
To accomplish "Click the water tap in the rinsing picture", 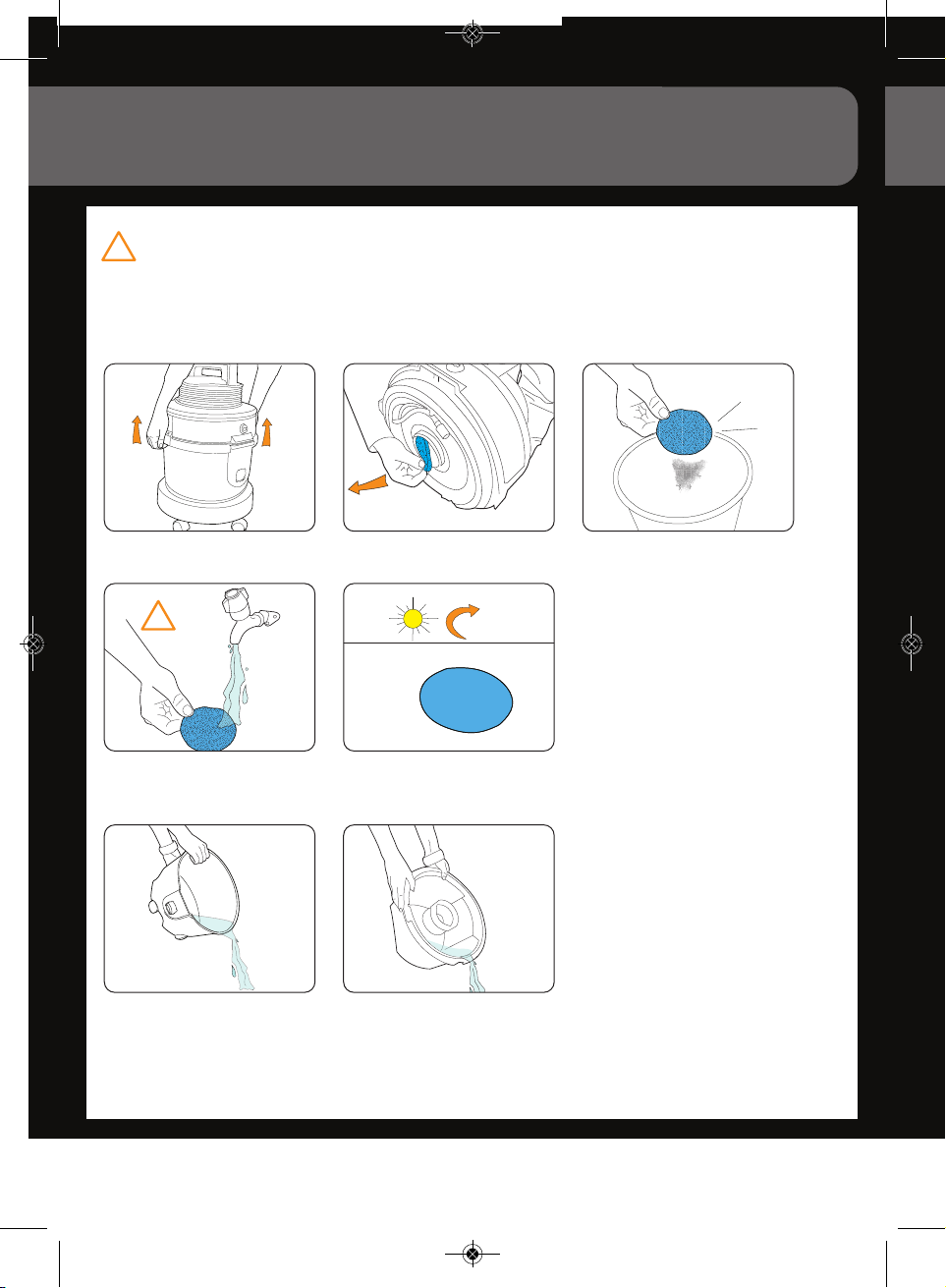I will click(249, 615).
